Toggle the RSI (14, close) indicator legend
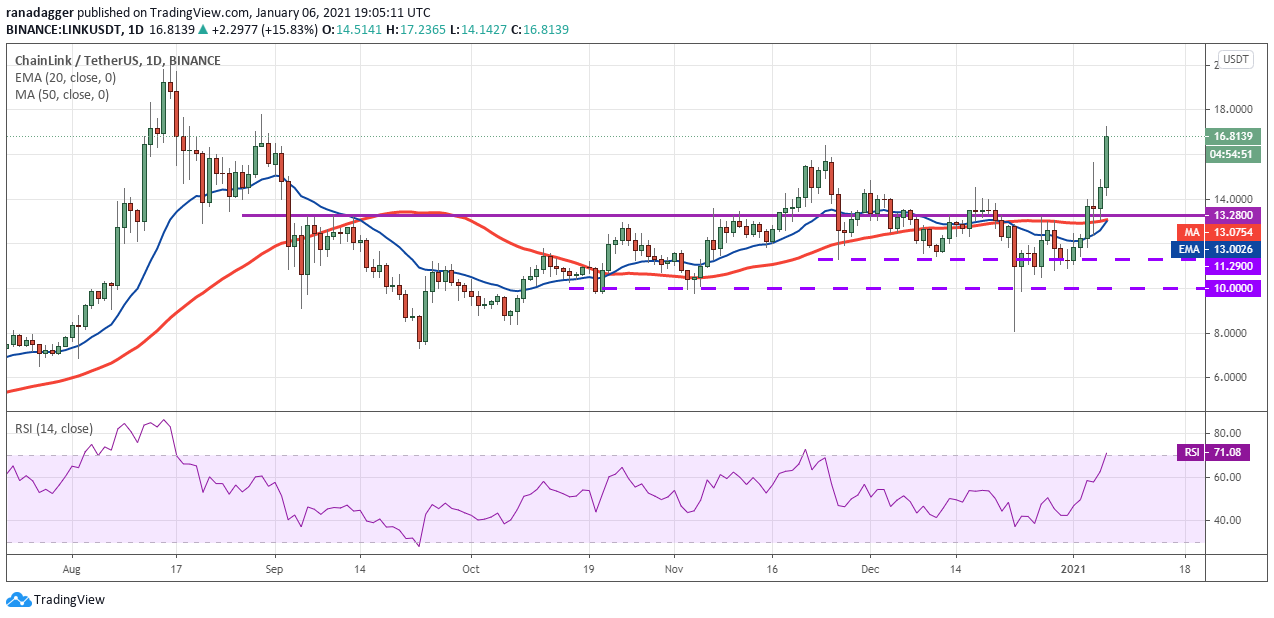The width and height of the screenshot is (1274, 618). click(x=53, y=429)
